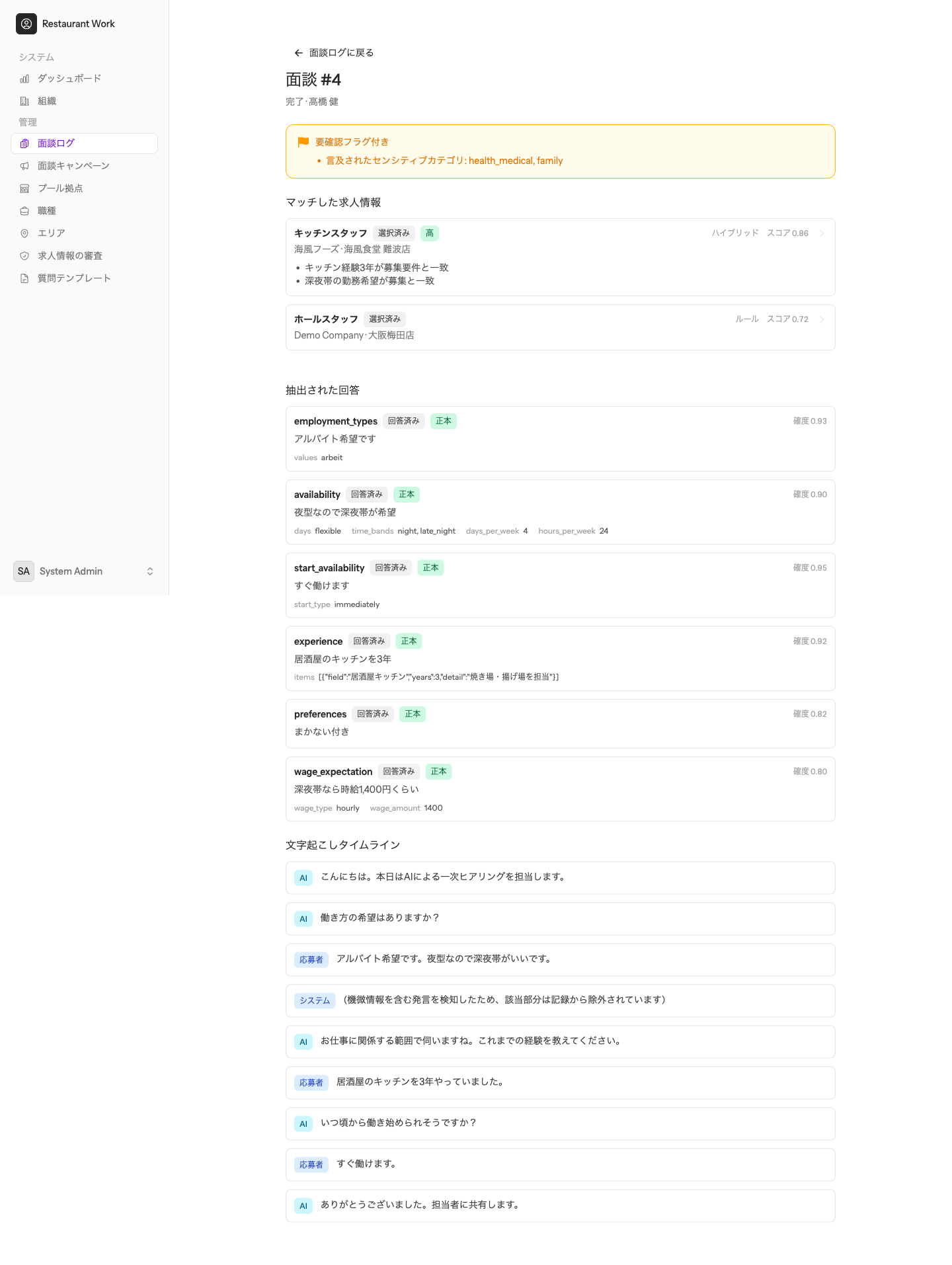Click the Restaurant Work logo icon

pyautogui.click(x=26, y=24)
